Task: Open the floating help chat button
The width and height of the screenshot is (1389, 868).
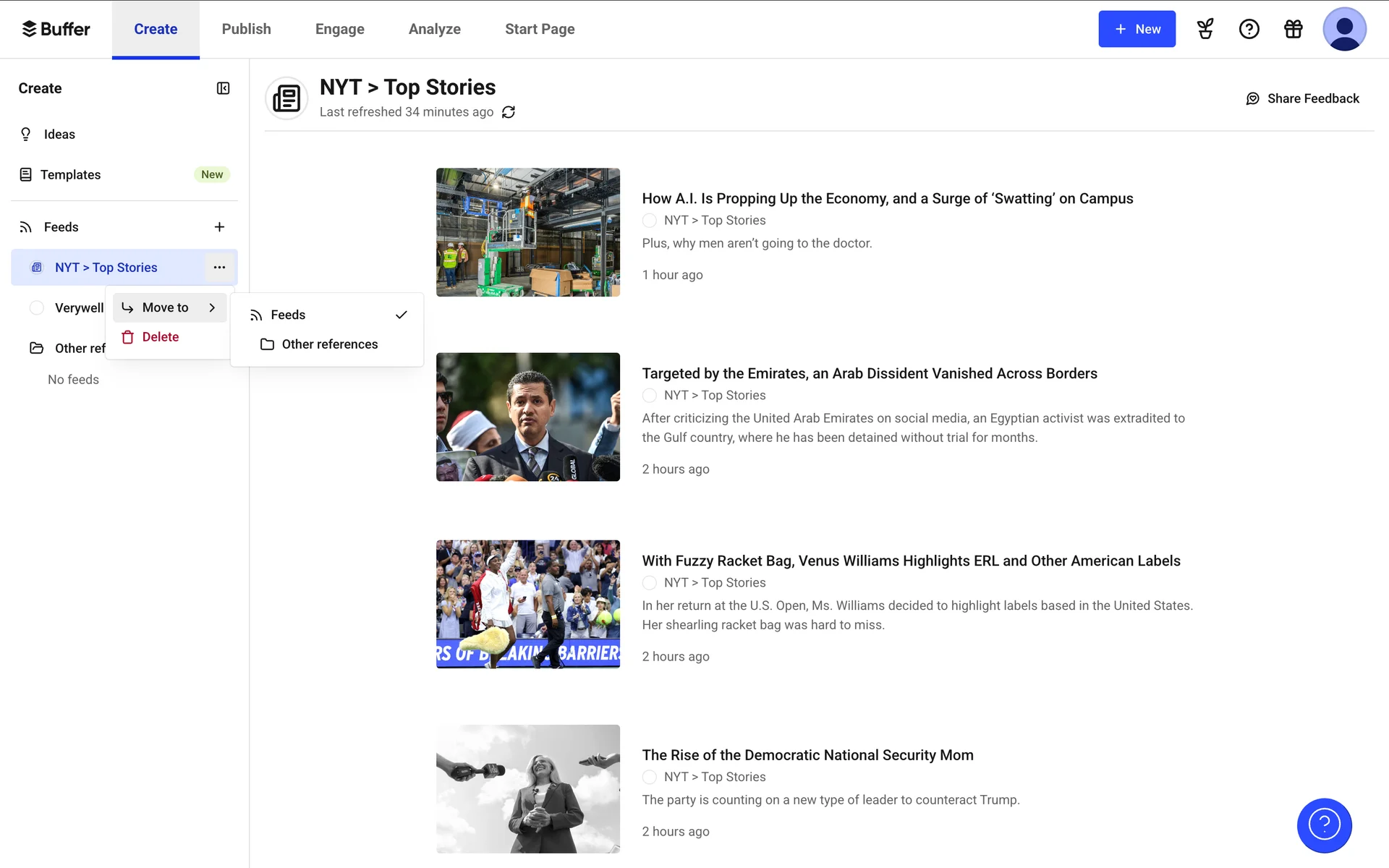Action: point(1324,825)
